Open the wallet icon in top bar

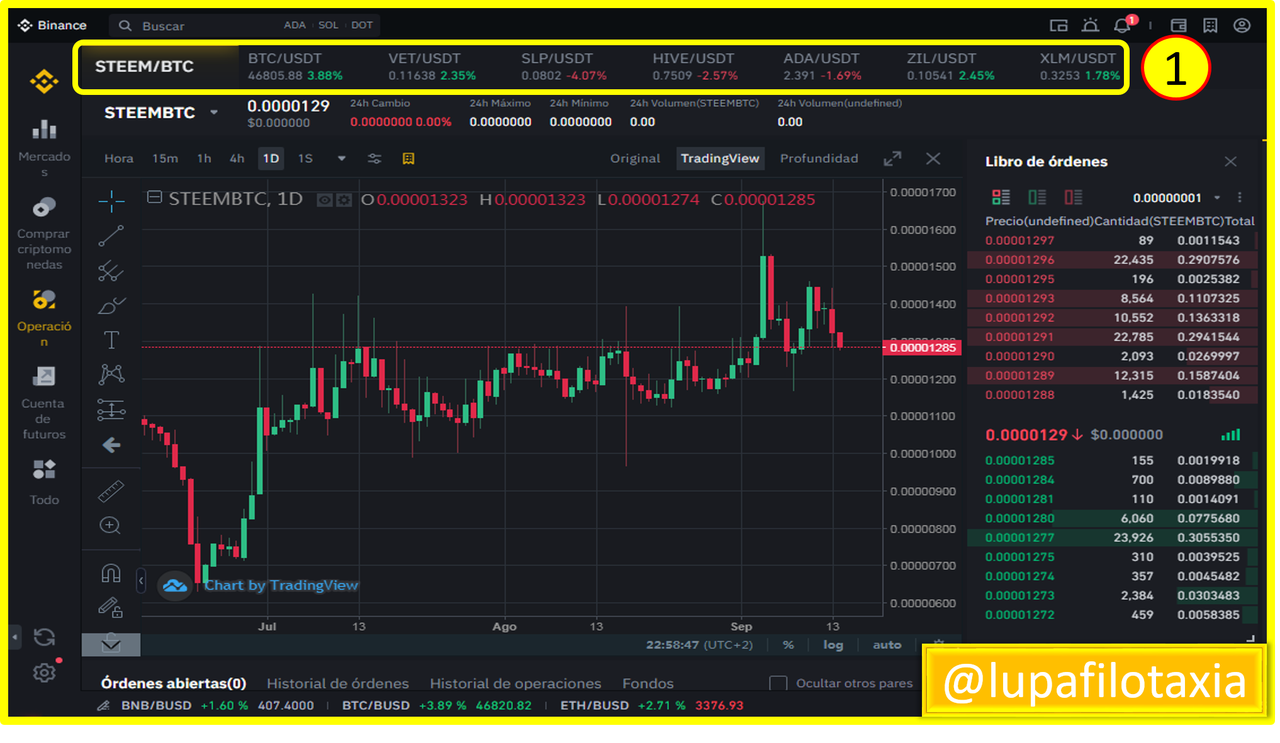1179,26
